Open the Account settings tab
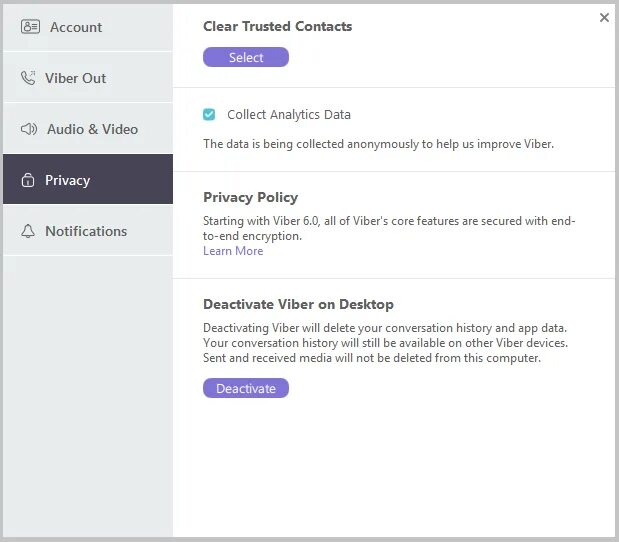The width and height of the screenshot is (619, 542). click(76, 27)
